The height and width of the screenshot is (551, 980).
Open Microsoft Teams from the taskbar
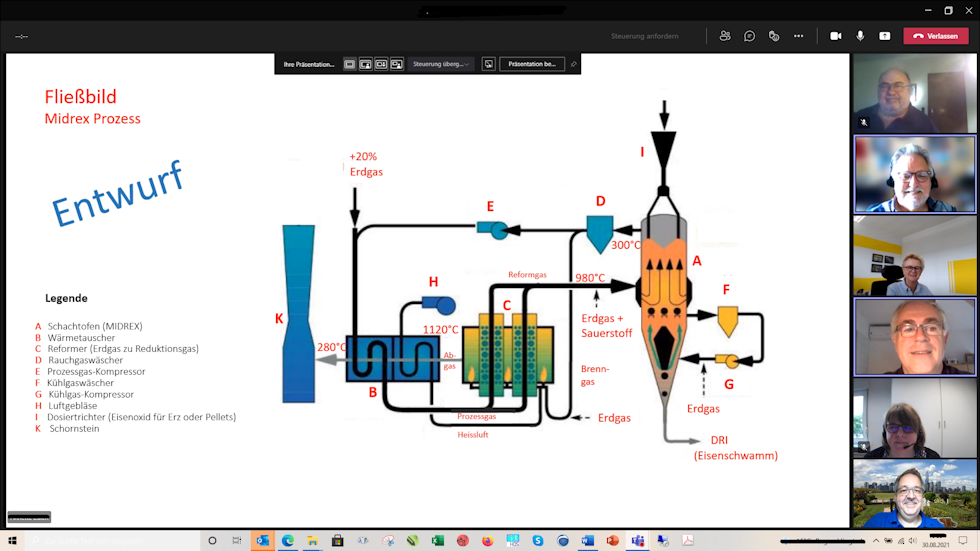click(x=638, y=540)
